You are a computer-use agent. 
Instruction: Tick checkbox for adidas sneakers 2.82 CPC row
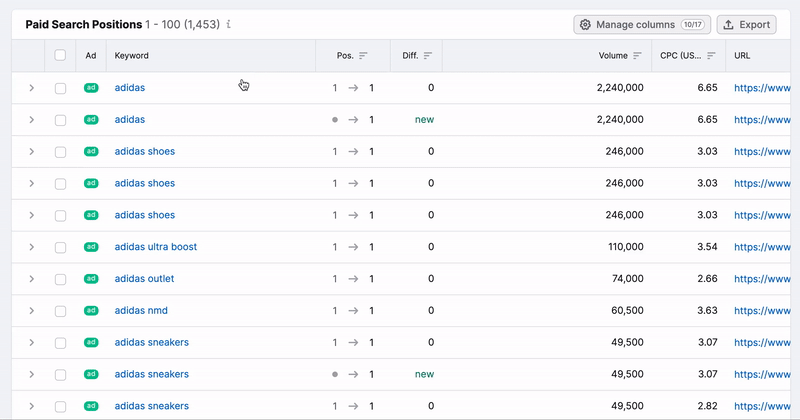pyautogui.click(x=60, y=407)
